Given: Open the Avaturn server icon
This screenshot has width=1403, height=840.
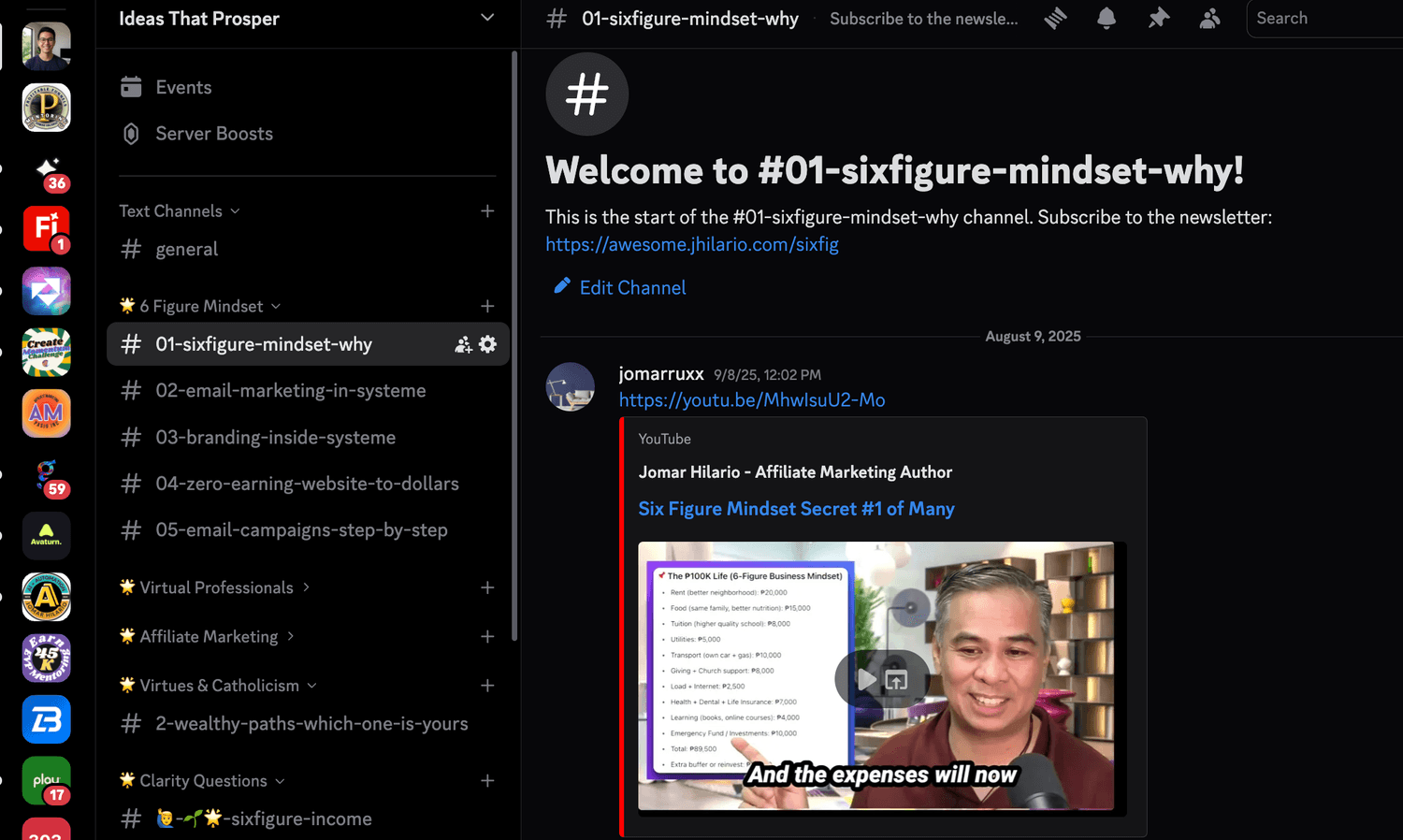Looking at the screenshot, I should (46, 536).
